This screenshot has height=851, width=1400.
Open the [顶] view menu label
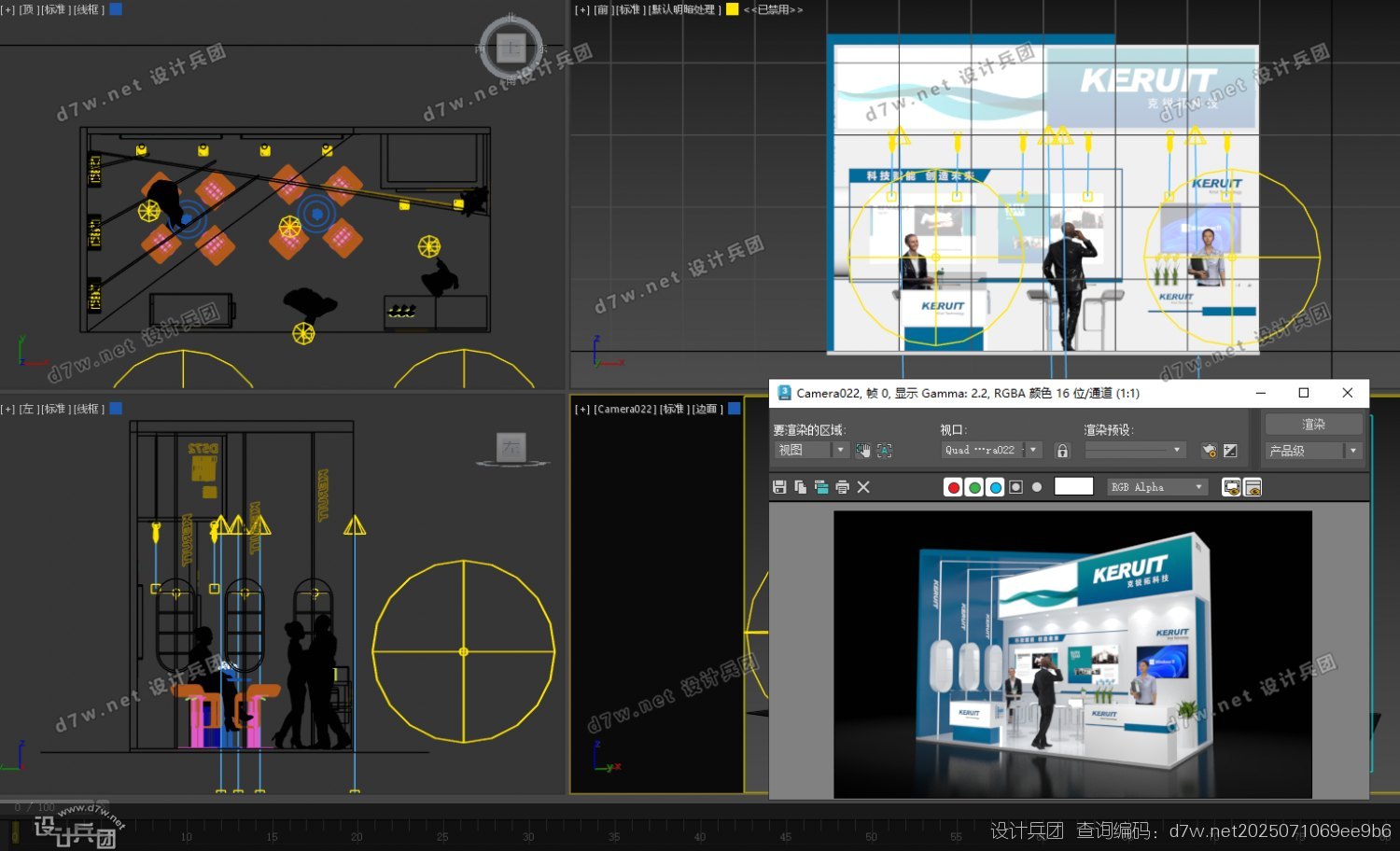coord(28,9)
